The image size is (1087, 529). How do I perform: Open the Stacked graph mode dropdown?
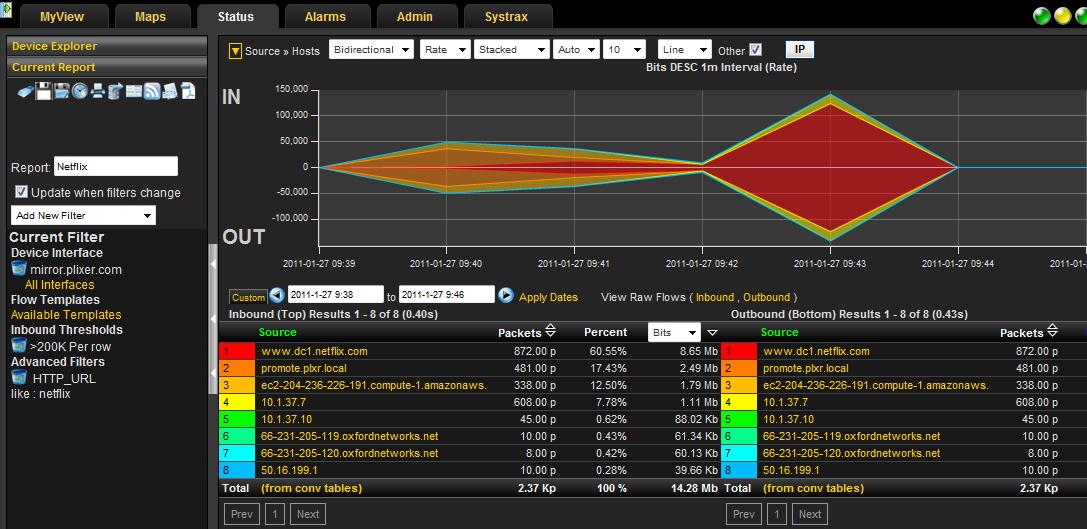pyautogui.click(x=511, y=49)
